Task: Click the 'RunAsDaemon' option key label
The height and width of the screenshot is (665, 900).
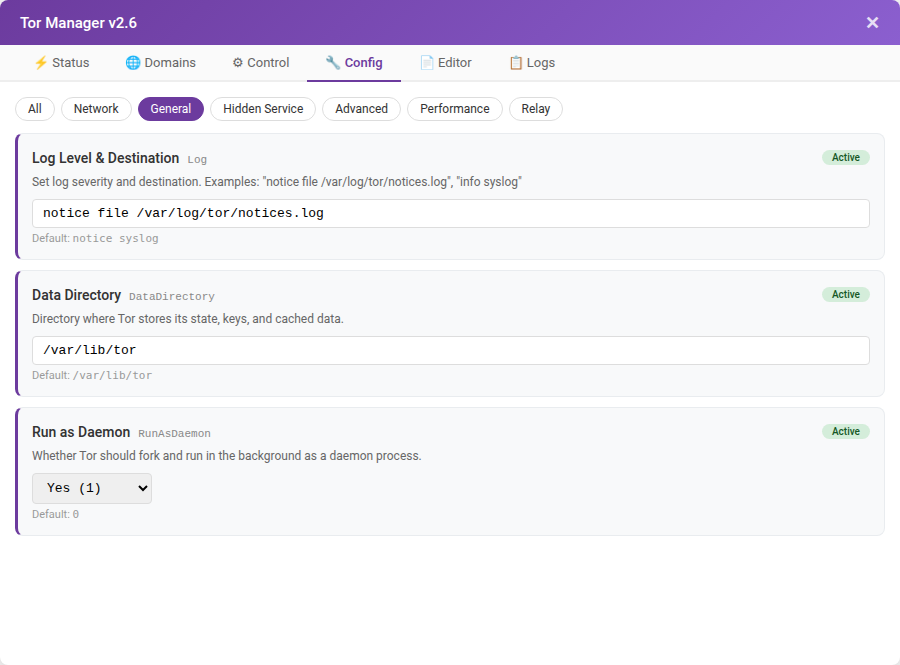Action: (174, 434)
